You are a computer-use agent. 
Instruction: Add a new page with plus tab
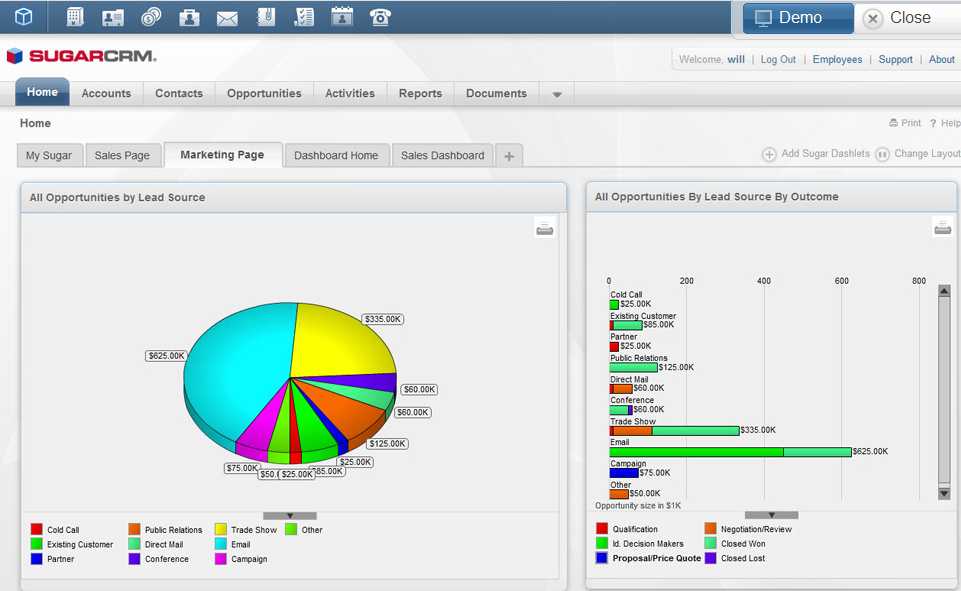click(509, 156)
